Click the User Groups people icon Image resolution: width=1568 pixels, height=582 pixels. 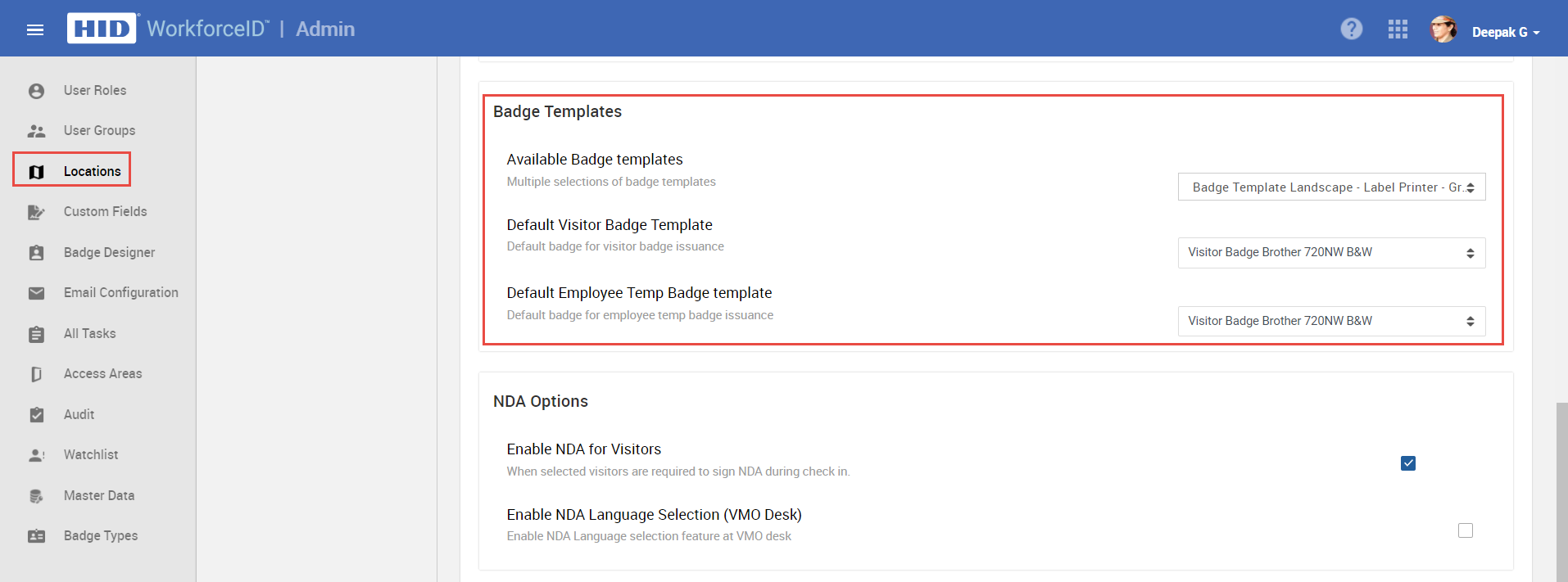[36, 131]
